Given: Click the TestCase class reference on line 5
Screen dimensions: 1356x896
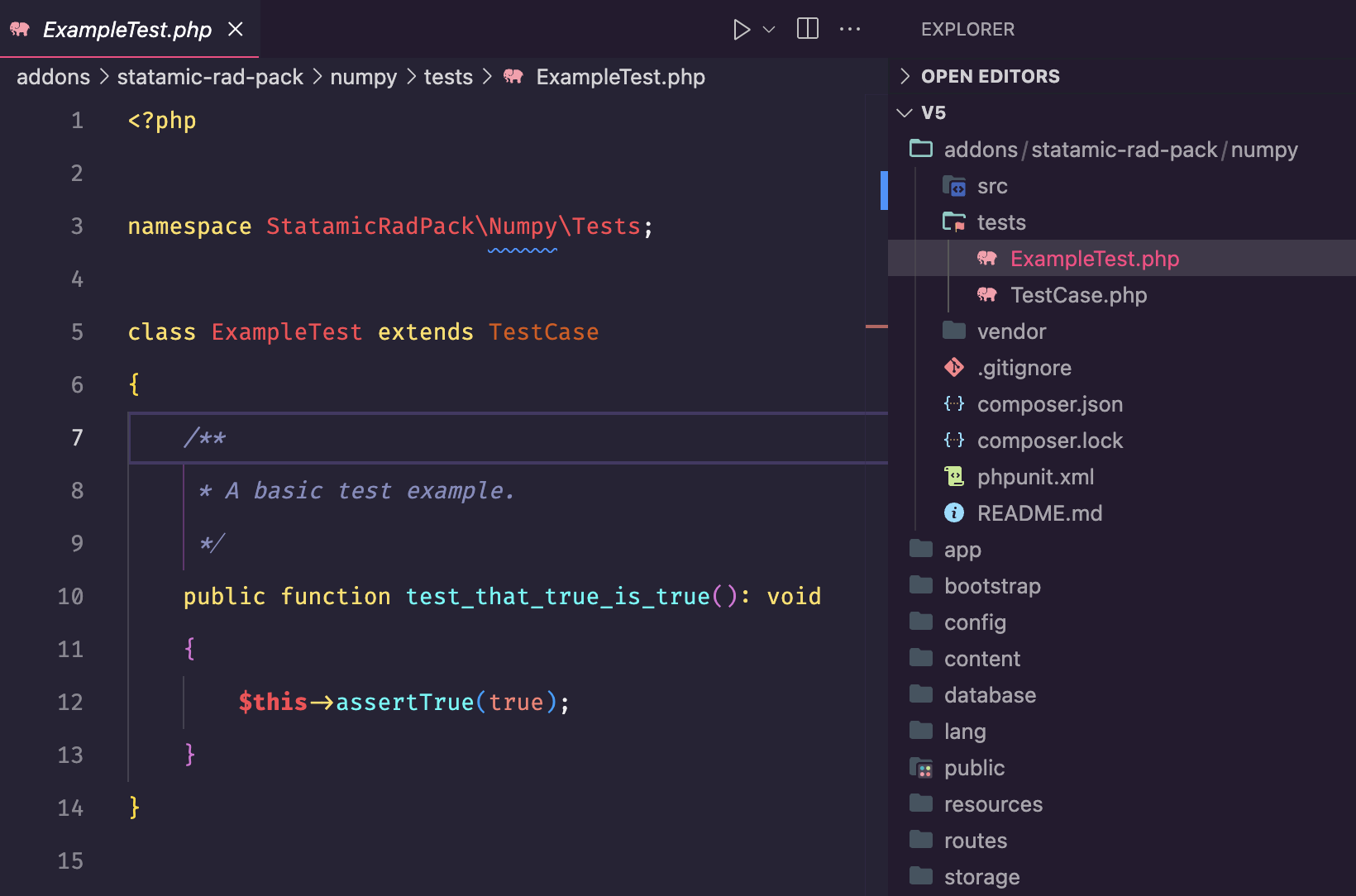Looking at the screenshot, I should (x=543, y=331).
